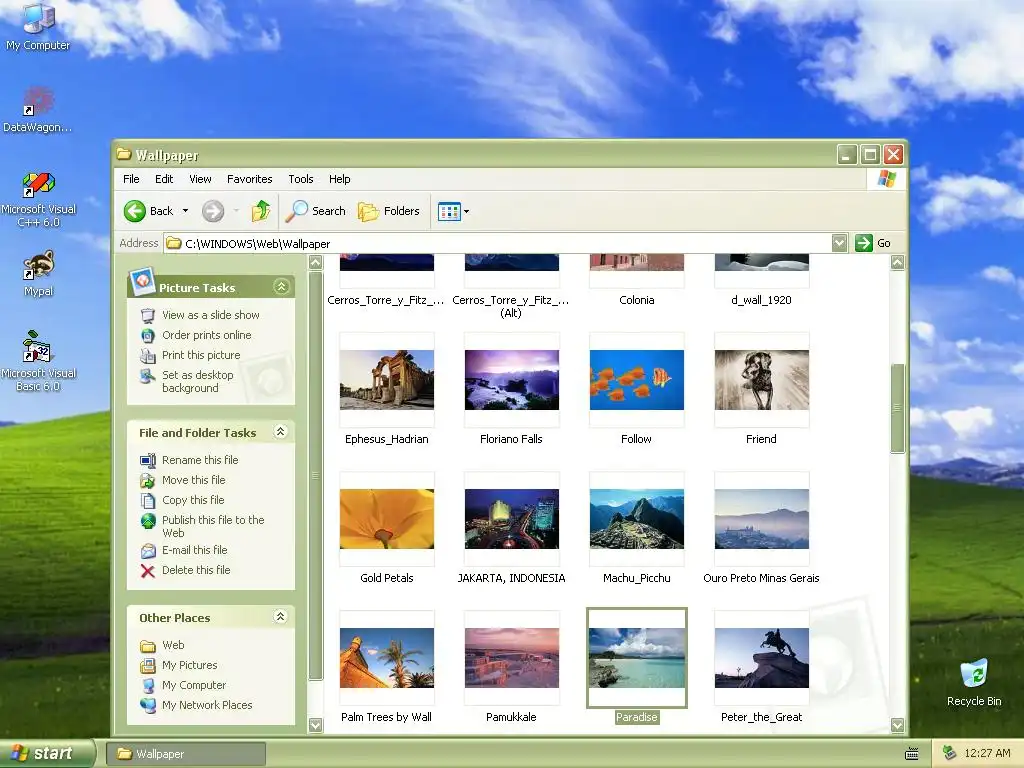
Task: Click the selected Paradise thumbnail
Action: pos(637,658)
